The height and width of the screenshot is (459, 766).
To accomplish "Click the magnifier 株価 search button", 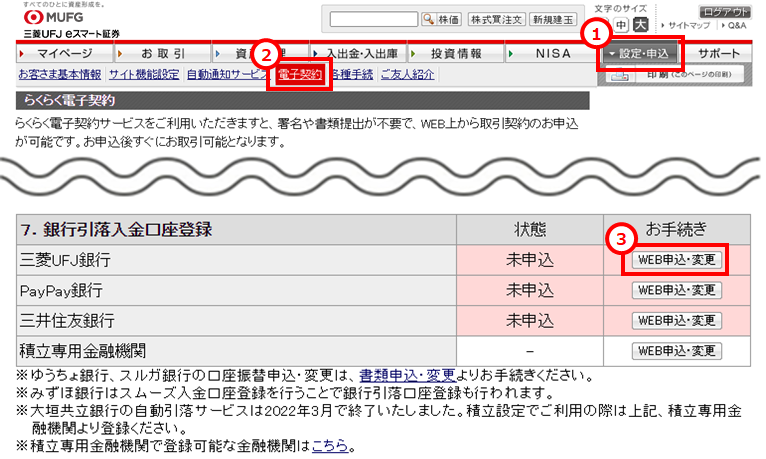I will 442,20.
